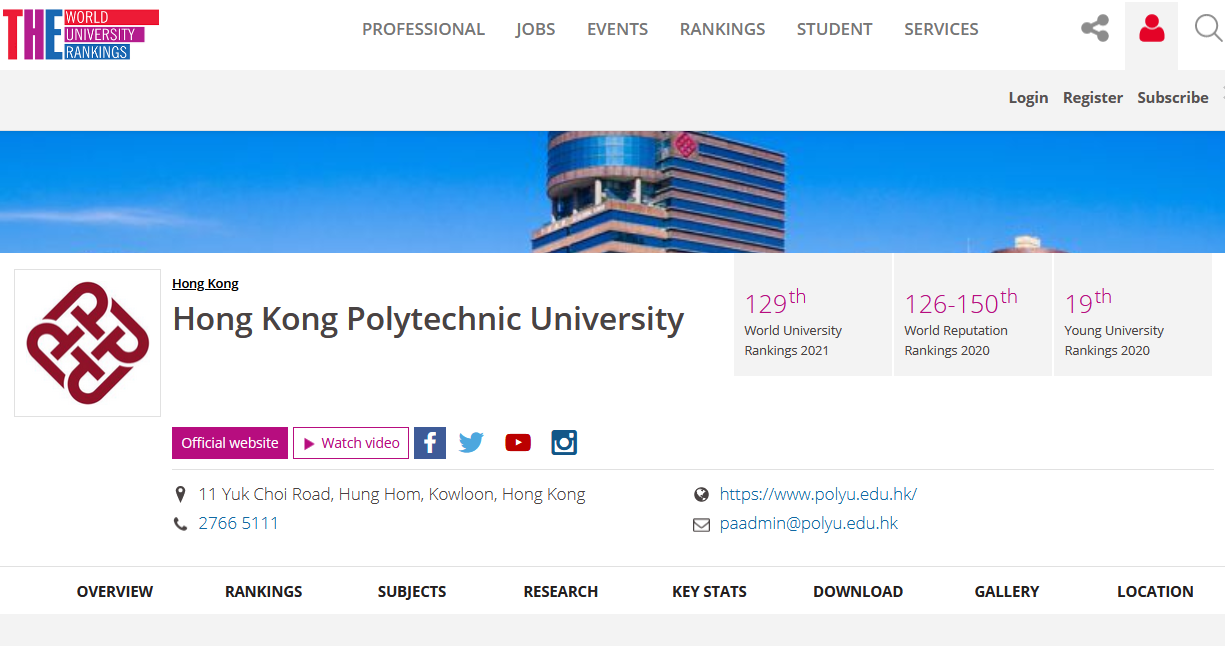The height and width of the screenshot is (646, 1225).
Task: Click the share icon in the header
Action: pyautogui.click(x=1094, y=29)
